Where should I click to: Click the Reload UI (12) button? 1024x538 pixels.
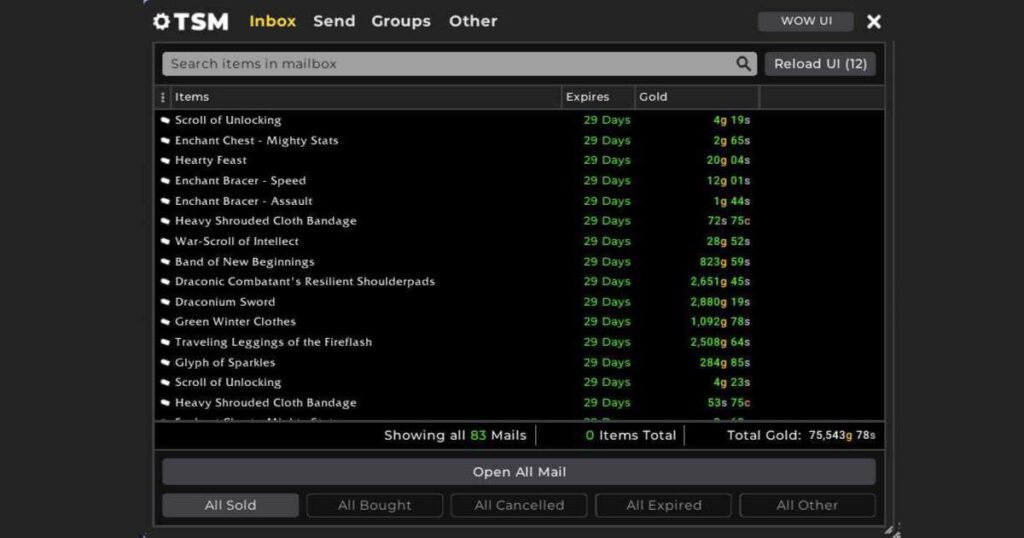click(x=820, y=64)
